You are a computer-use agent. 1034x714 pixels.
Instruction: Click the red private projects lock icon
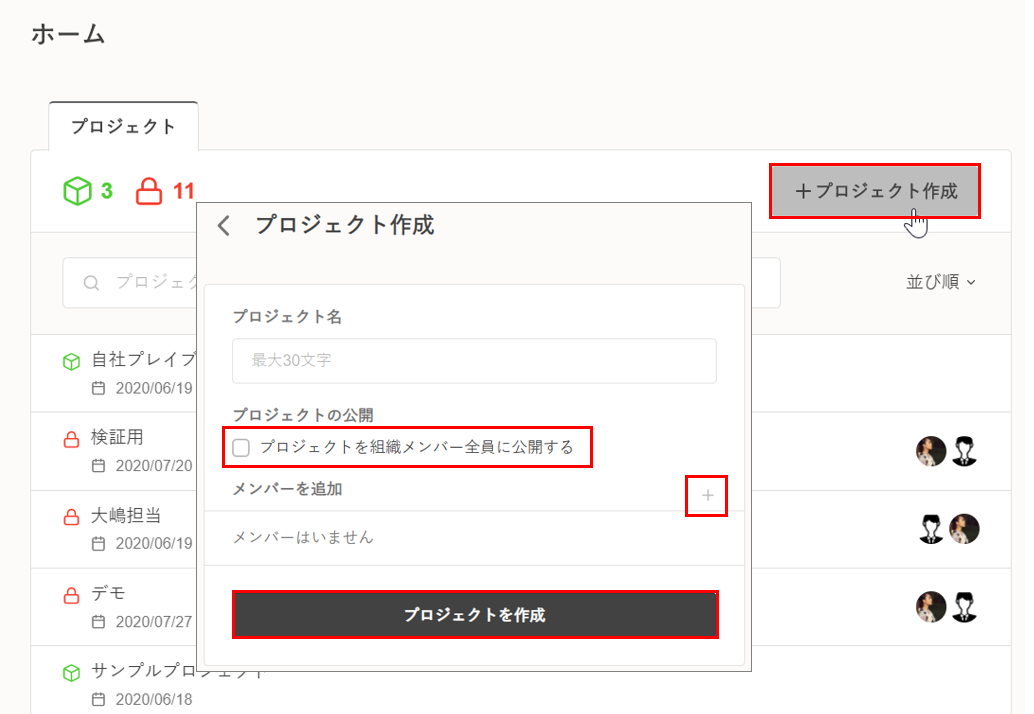click(x=149, y=190)
